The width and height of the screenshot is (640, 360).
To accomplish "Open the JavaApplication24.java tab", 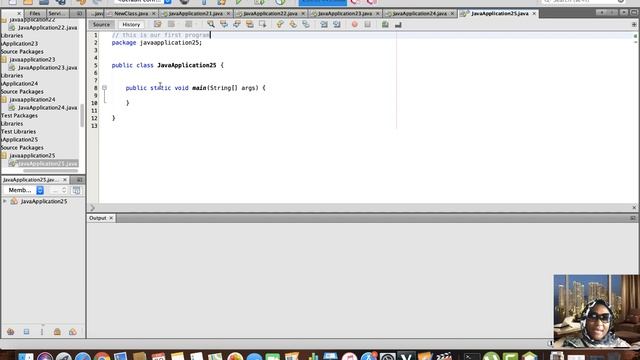I will [x=420, y=13].
